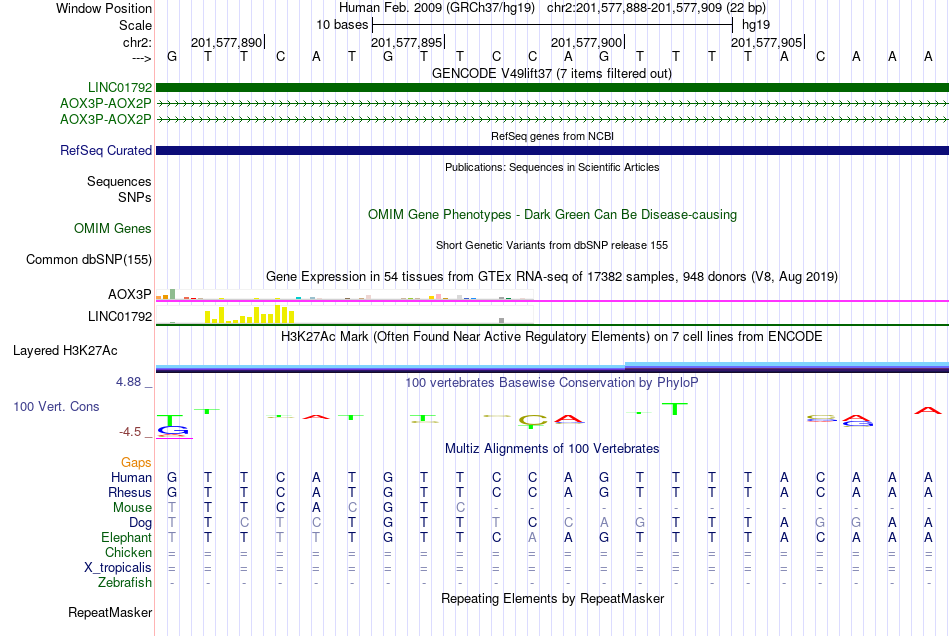Click the yellow C conservation logo letter

[x=533, y=419]
